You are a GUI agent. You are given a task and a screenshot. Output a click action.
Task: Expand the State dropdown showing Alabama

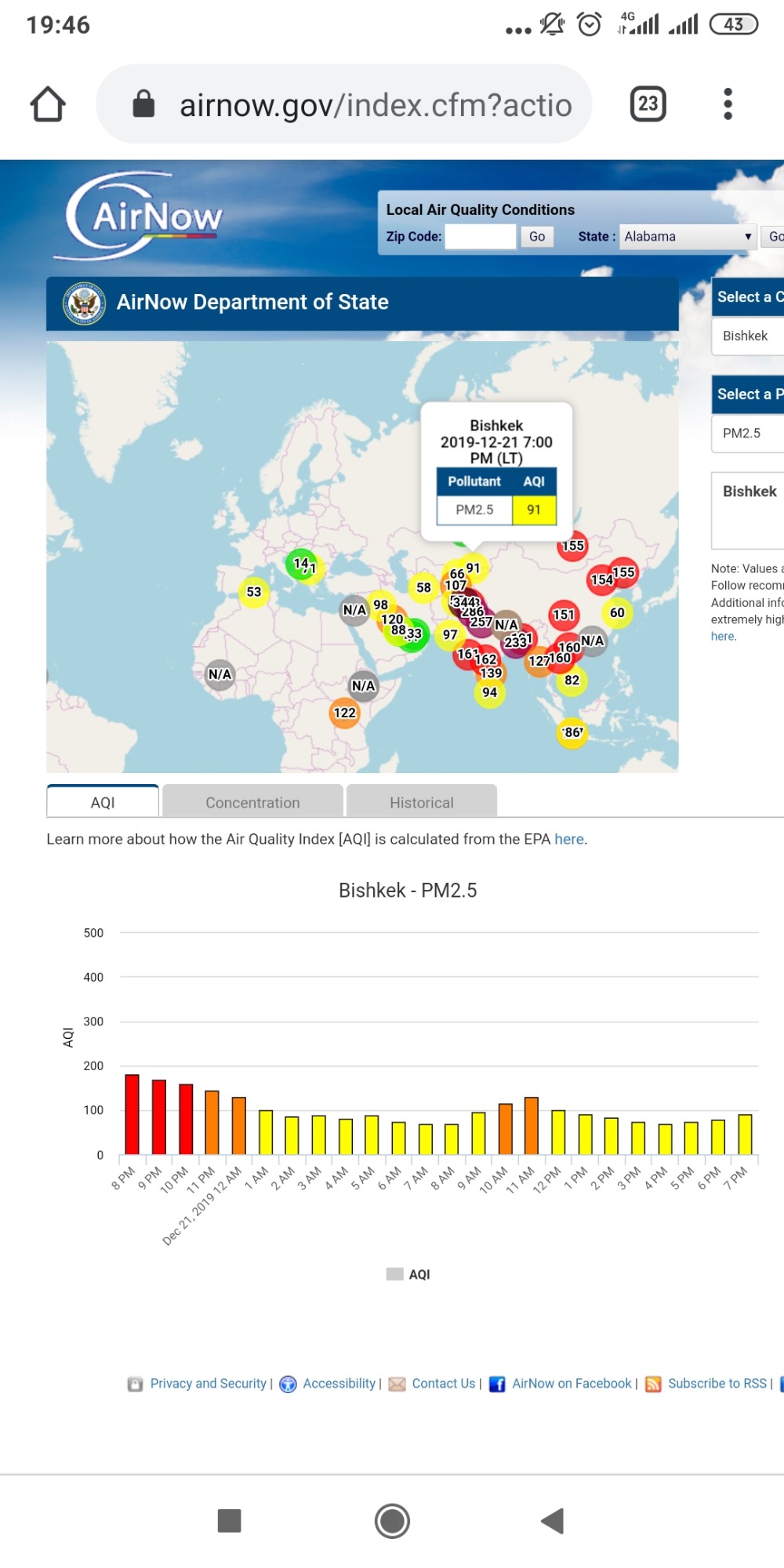[688, 237]
